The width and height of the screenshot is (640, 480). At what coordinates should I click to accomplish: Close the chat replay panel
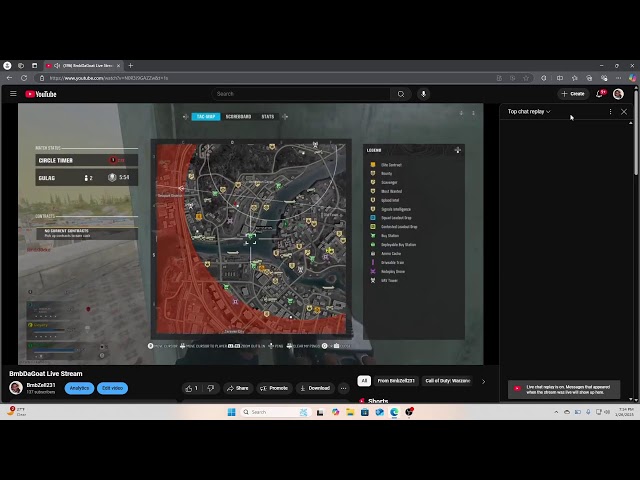click(x=624, y=111)
